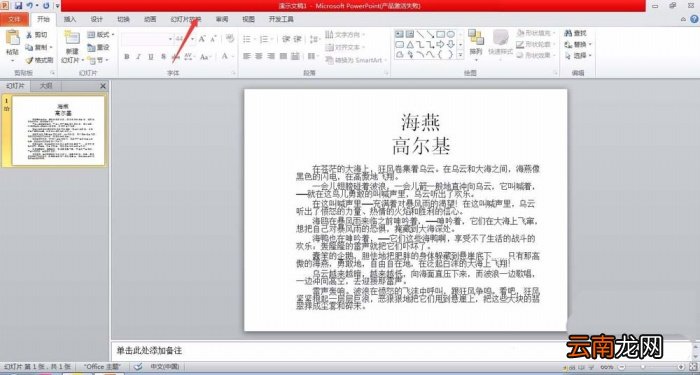The image size is (700, 375).
Task: Toggle Italic formatting
Action: (x=138, y=57)
